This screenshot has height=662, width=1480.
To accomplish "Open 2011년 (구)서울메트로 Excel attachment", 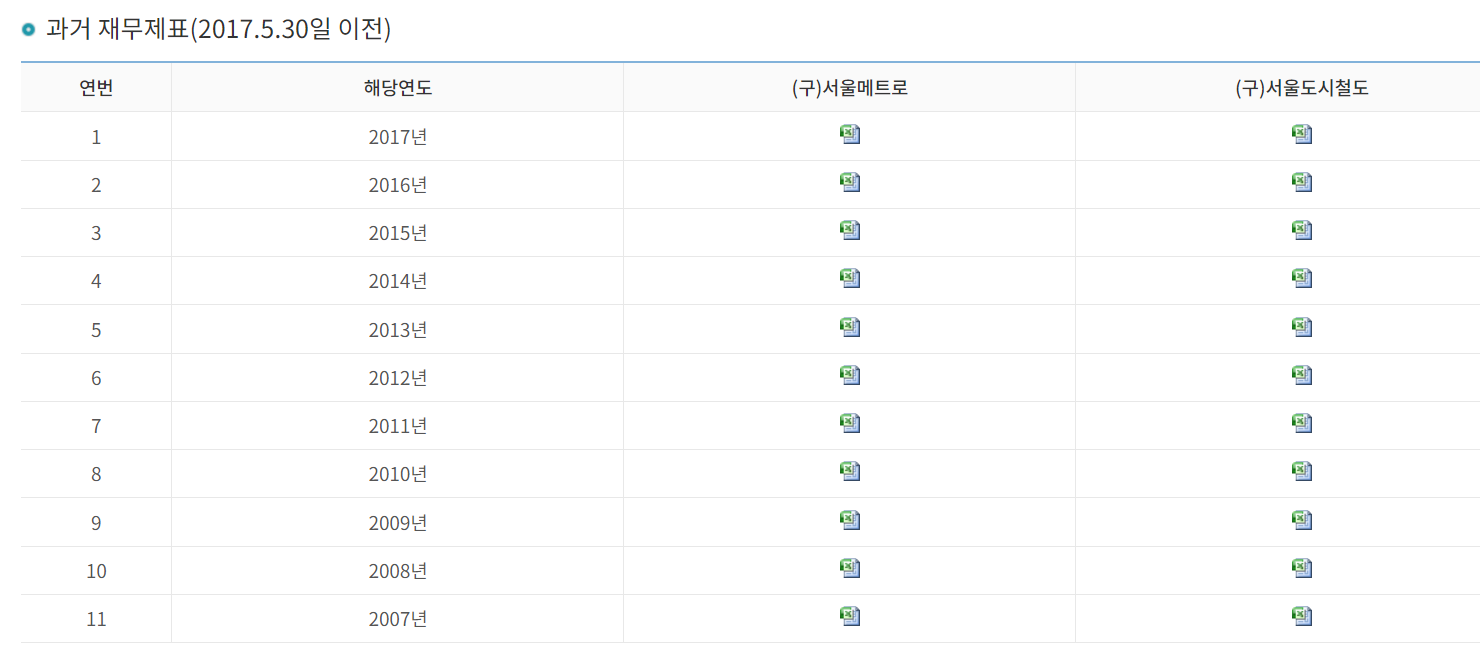I will [850, 423].
